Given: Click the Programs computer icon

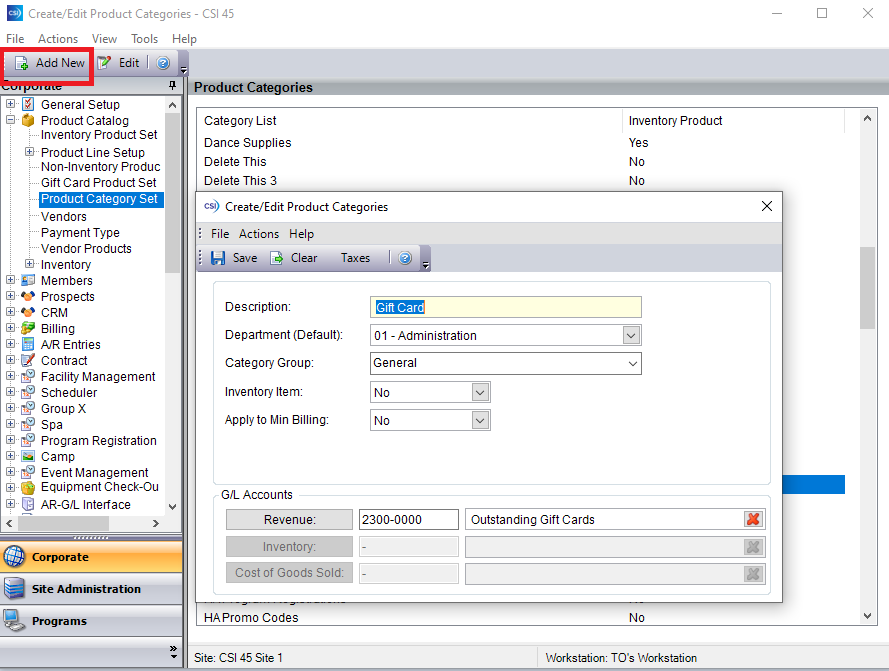Looking at the screenshot, I should click(14, 621).
